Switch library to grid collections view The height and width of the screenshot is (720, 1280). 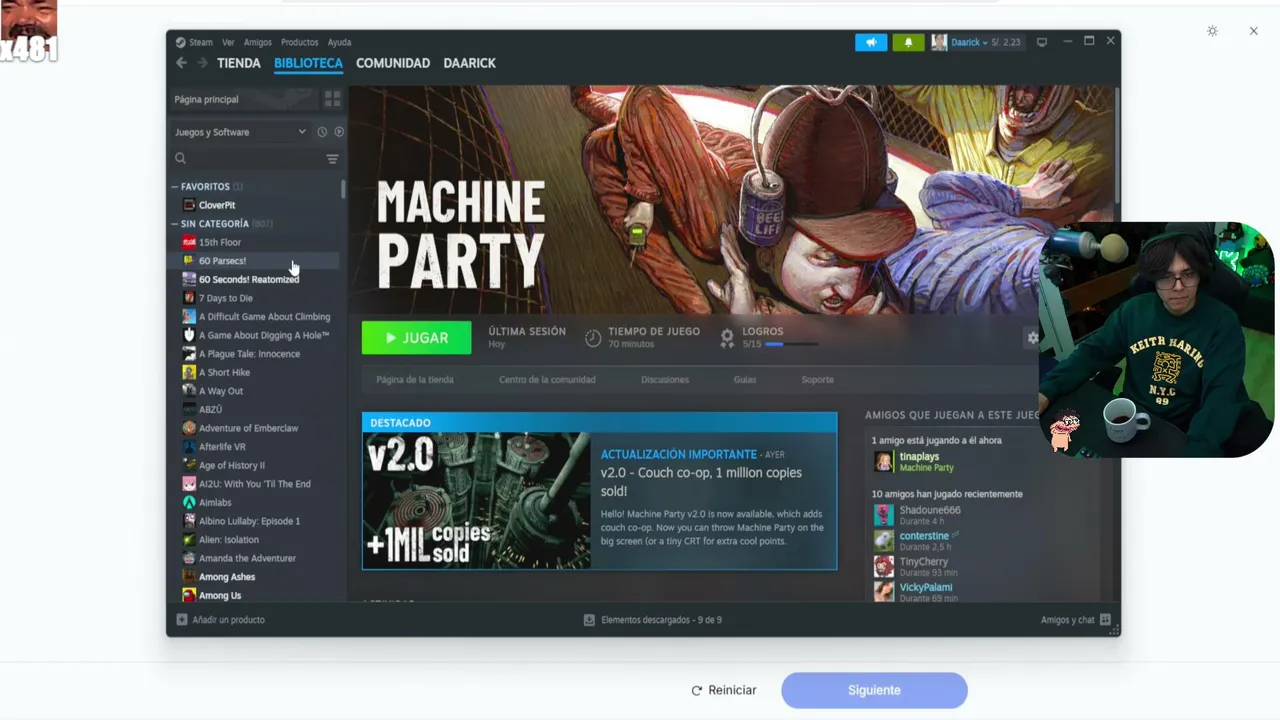point(333,99)
